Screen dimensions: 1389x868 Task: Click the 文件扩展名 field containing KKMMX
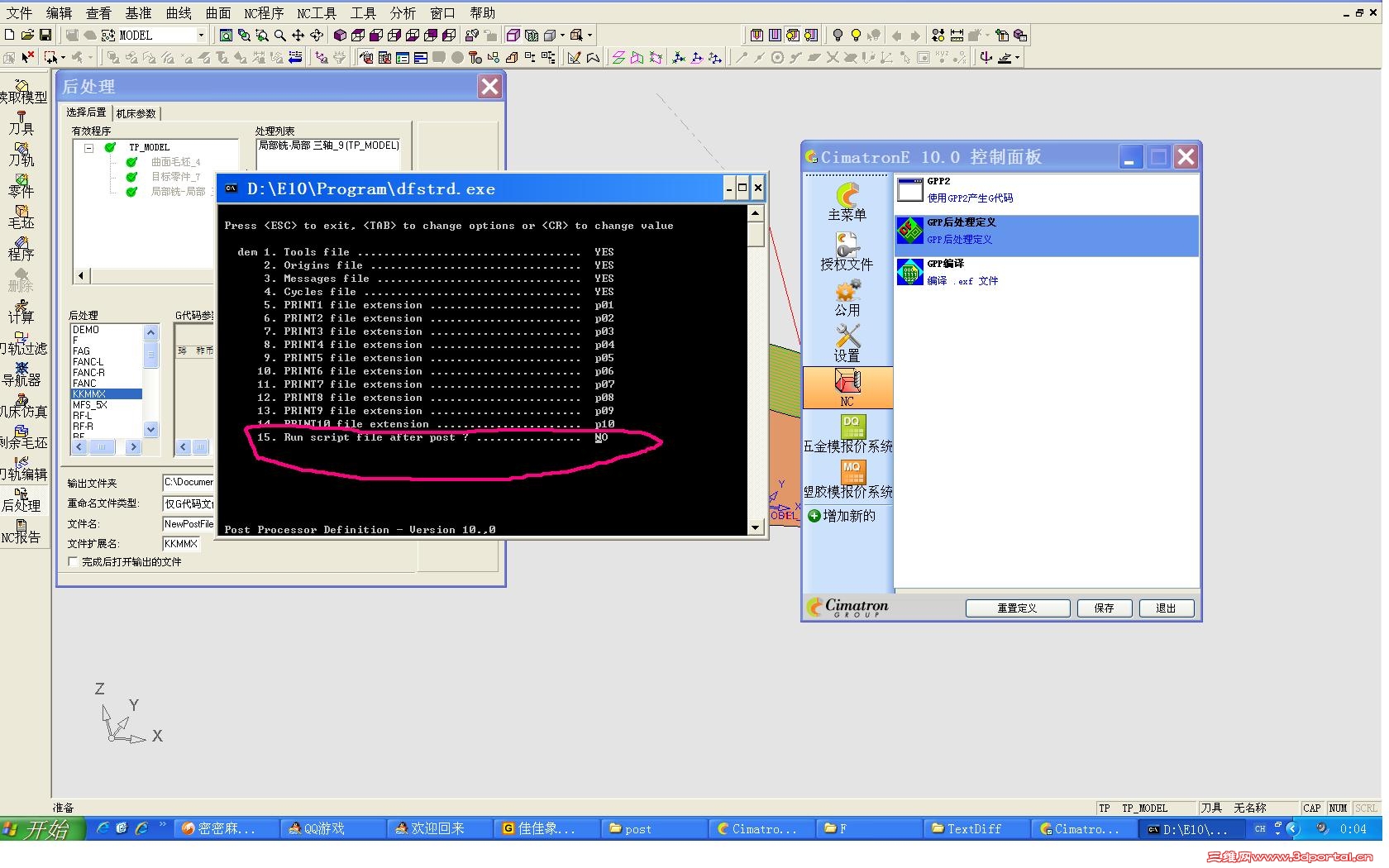tap(181, 543)
